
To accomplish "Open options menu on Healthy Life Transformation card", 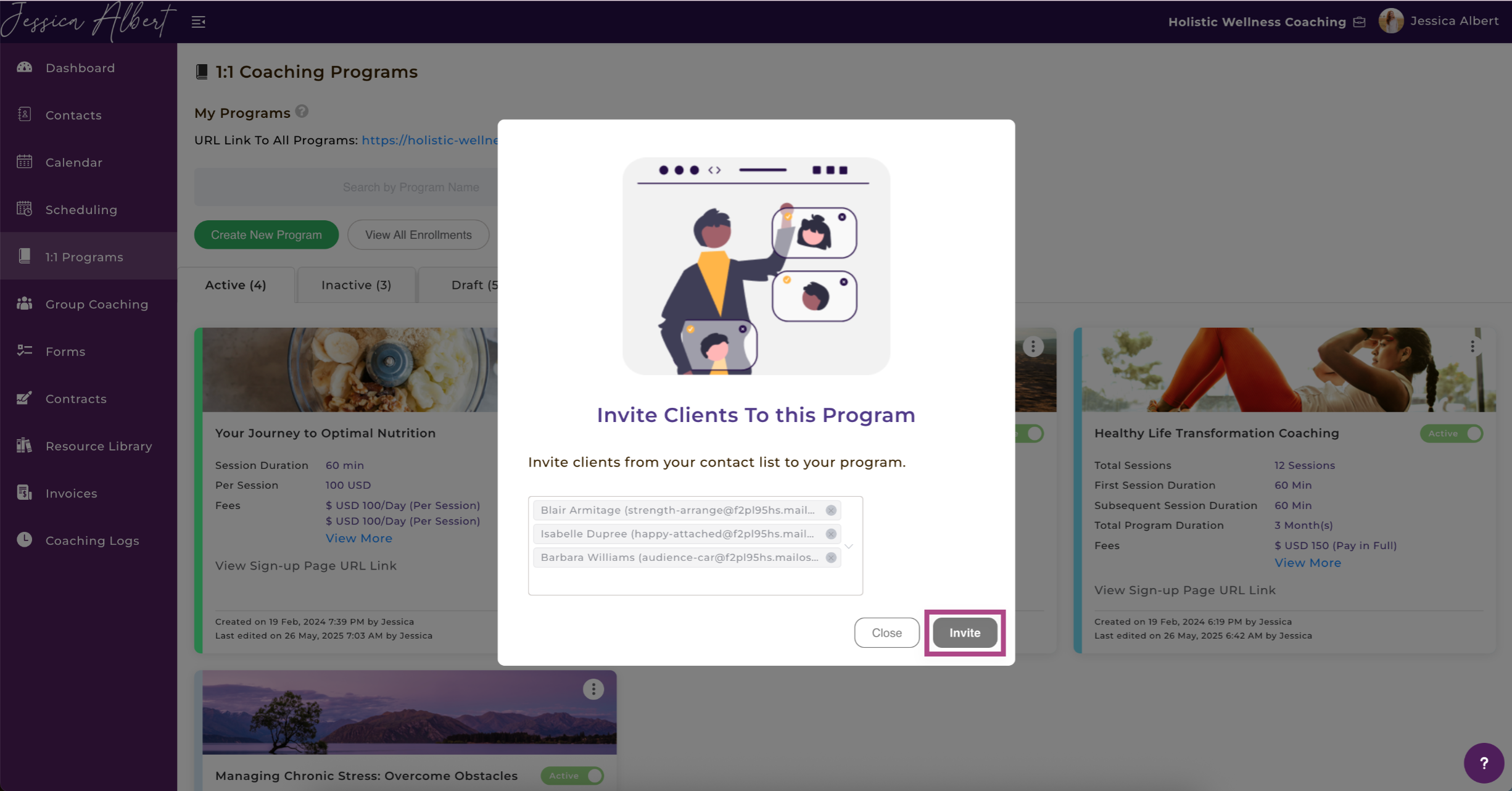I will click(1473, 346).
